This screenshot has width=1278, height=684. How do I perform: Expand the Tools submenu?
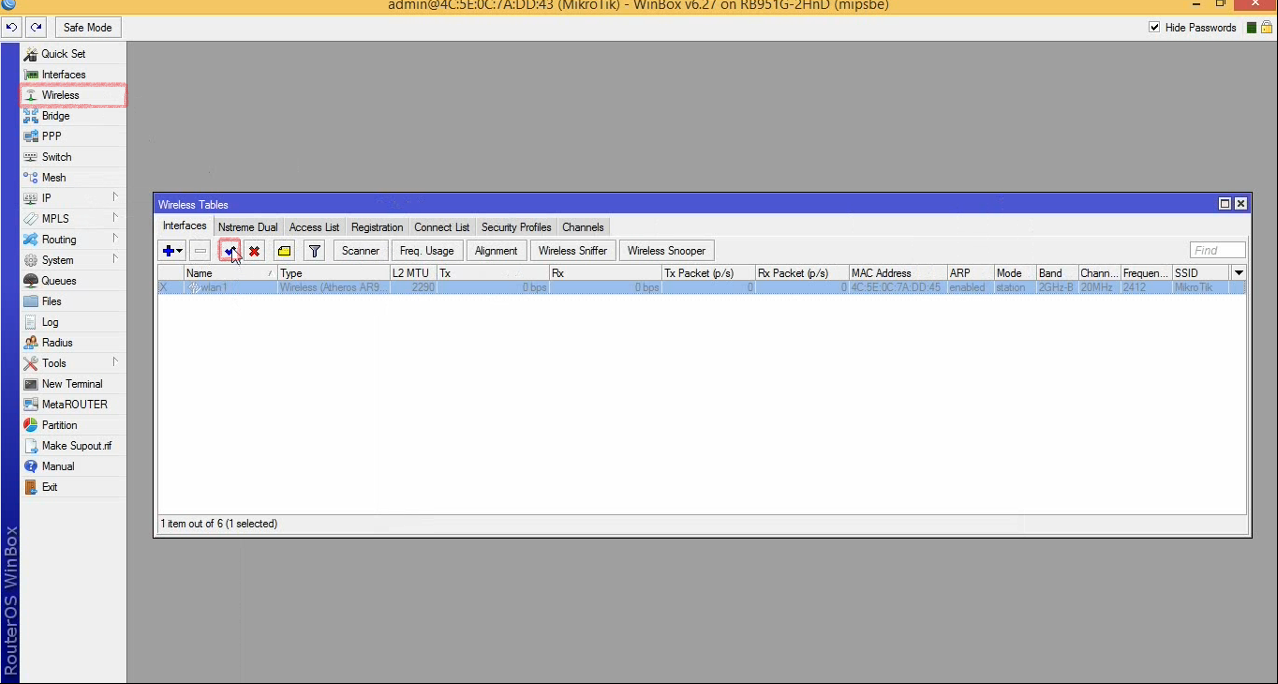coord(72,363)
